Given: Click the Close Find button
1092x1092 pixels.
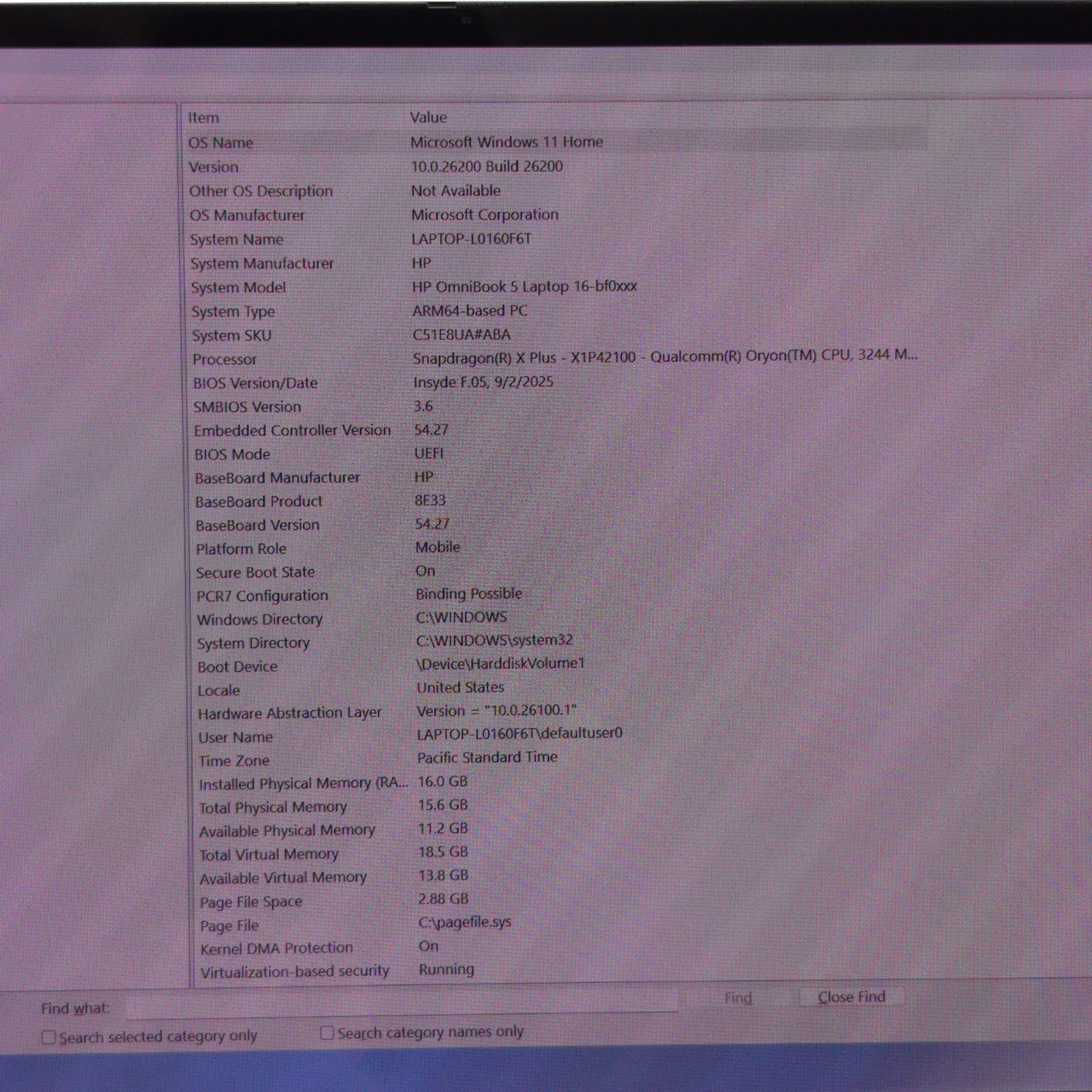Looking at the screenshot, I should pos(851,998).
